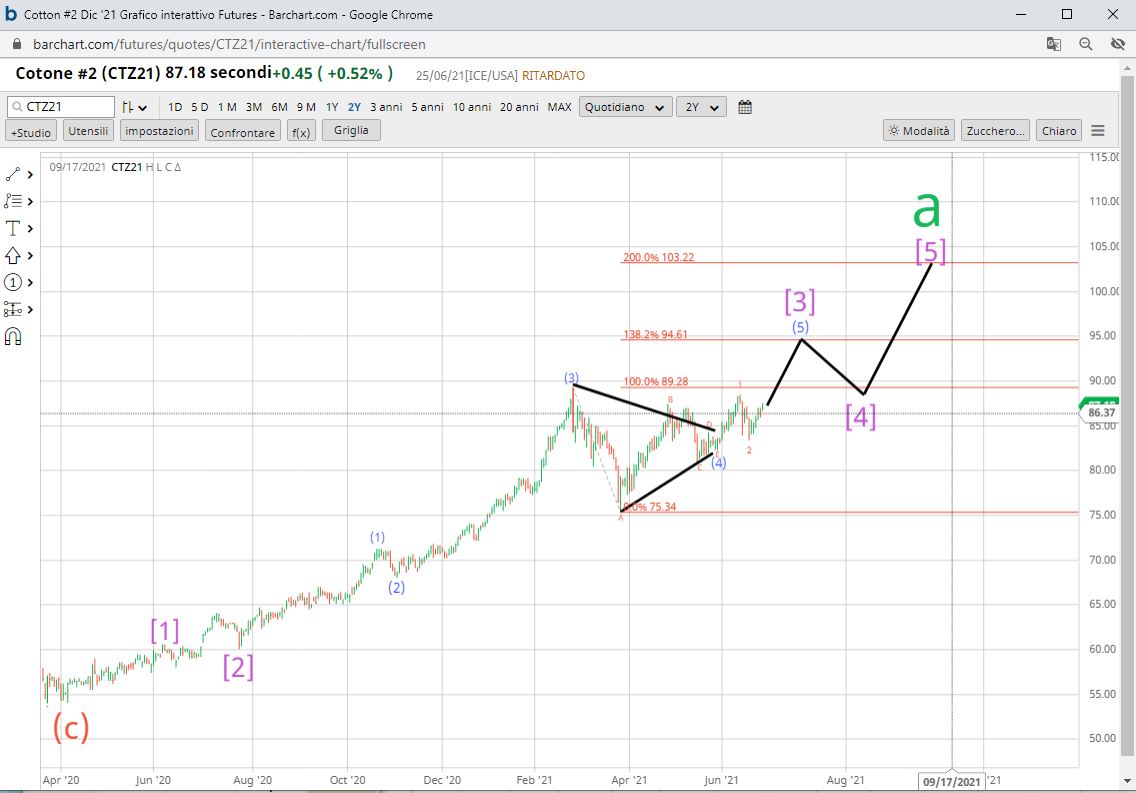Select the 5 anni time range
Screen dimensions: 1136x793
click(x=427, y=107)
